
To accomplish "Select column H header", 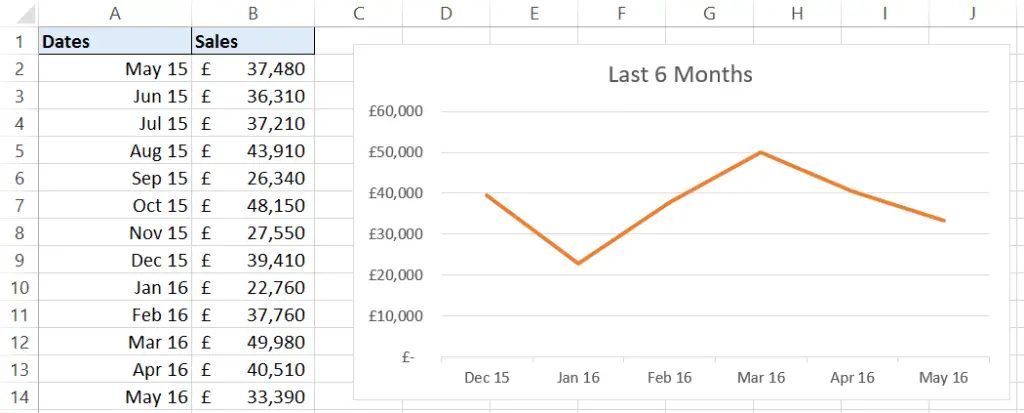I will (797, 13).
